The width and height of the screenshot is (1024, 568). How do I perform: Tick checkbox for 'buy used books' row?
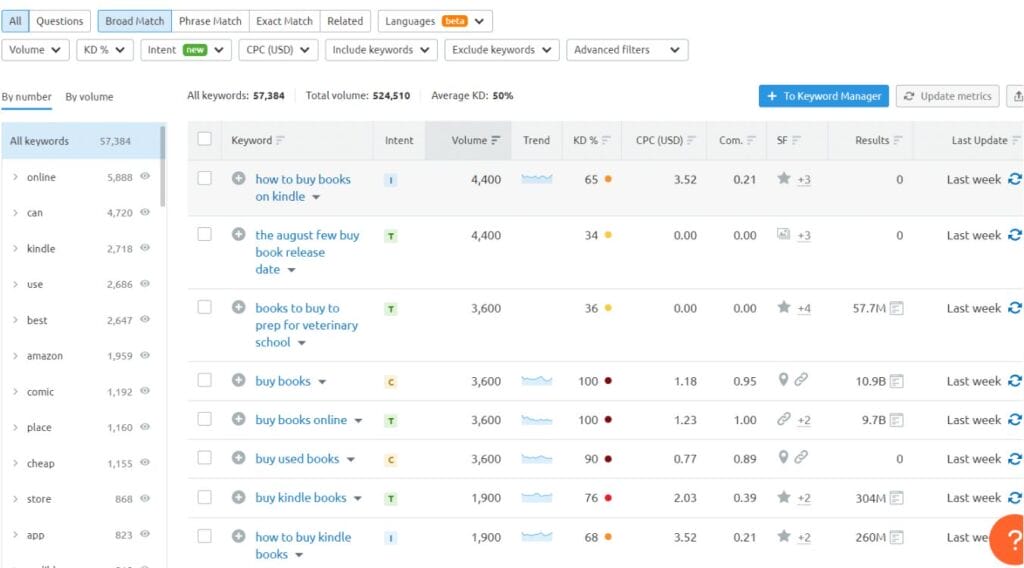point(204,458)
